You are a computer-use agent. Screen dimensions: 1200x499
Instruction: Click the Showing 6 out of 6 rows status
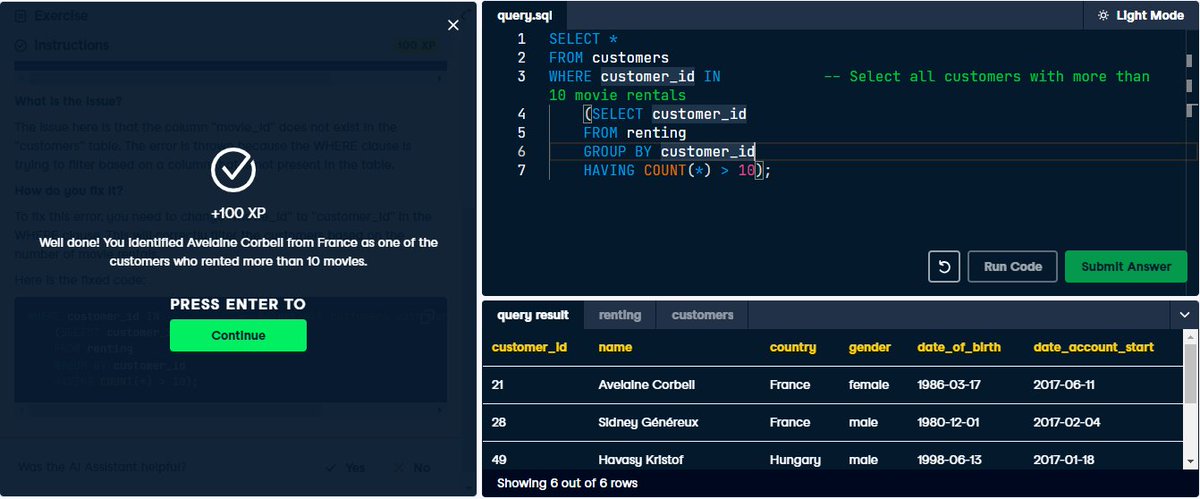567,483
